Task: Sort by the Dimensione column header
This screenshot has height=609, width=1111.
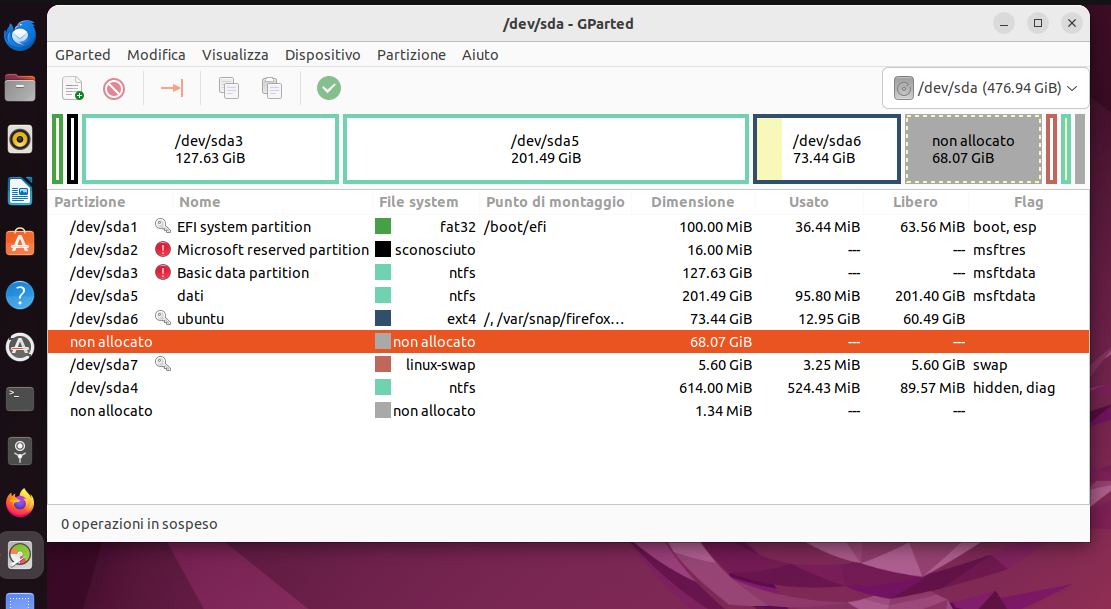Action: (x=693, y=202)
